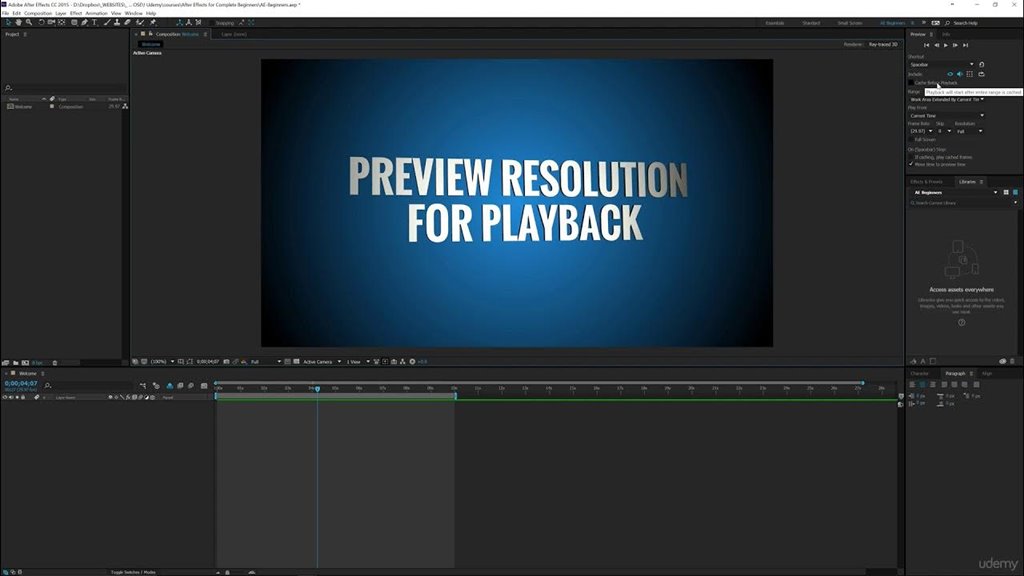Select the Type text tool
This screenshot has width=1024, height=576.
[x=95, y=22]
